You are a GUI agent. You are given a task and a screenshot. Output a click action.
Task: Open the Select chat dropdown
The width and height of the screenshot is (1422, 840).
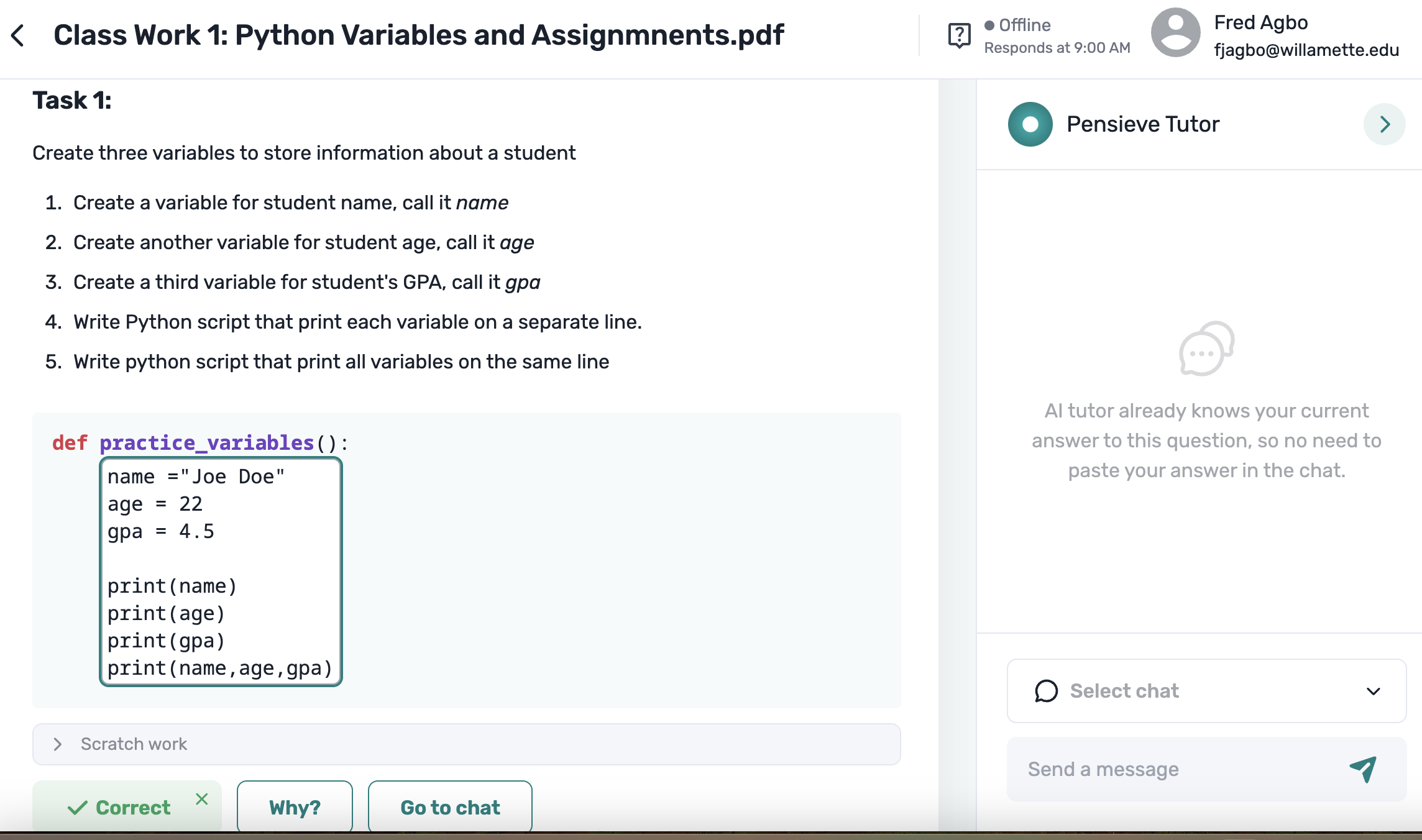(1374, 692)
